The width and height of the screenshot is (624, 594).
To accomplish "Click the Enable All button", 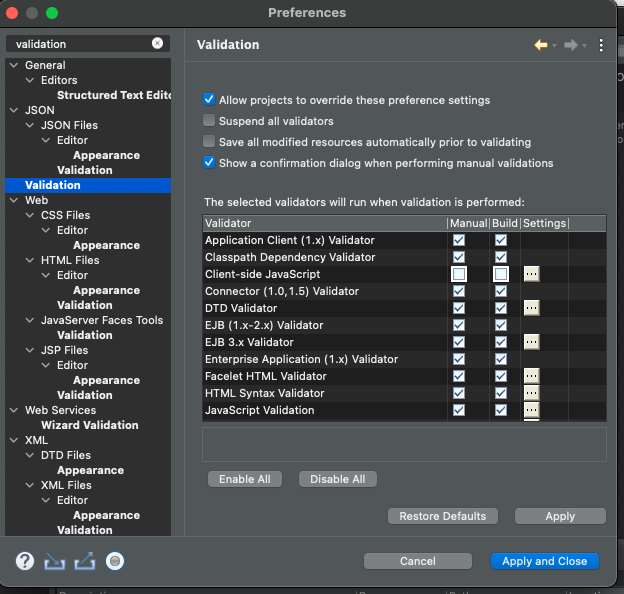I will tap(245, 479).
